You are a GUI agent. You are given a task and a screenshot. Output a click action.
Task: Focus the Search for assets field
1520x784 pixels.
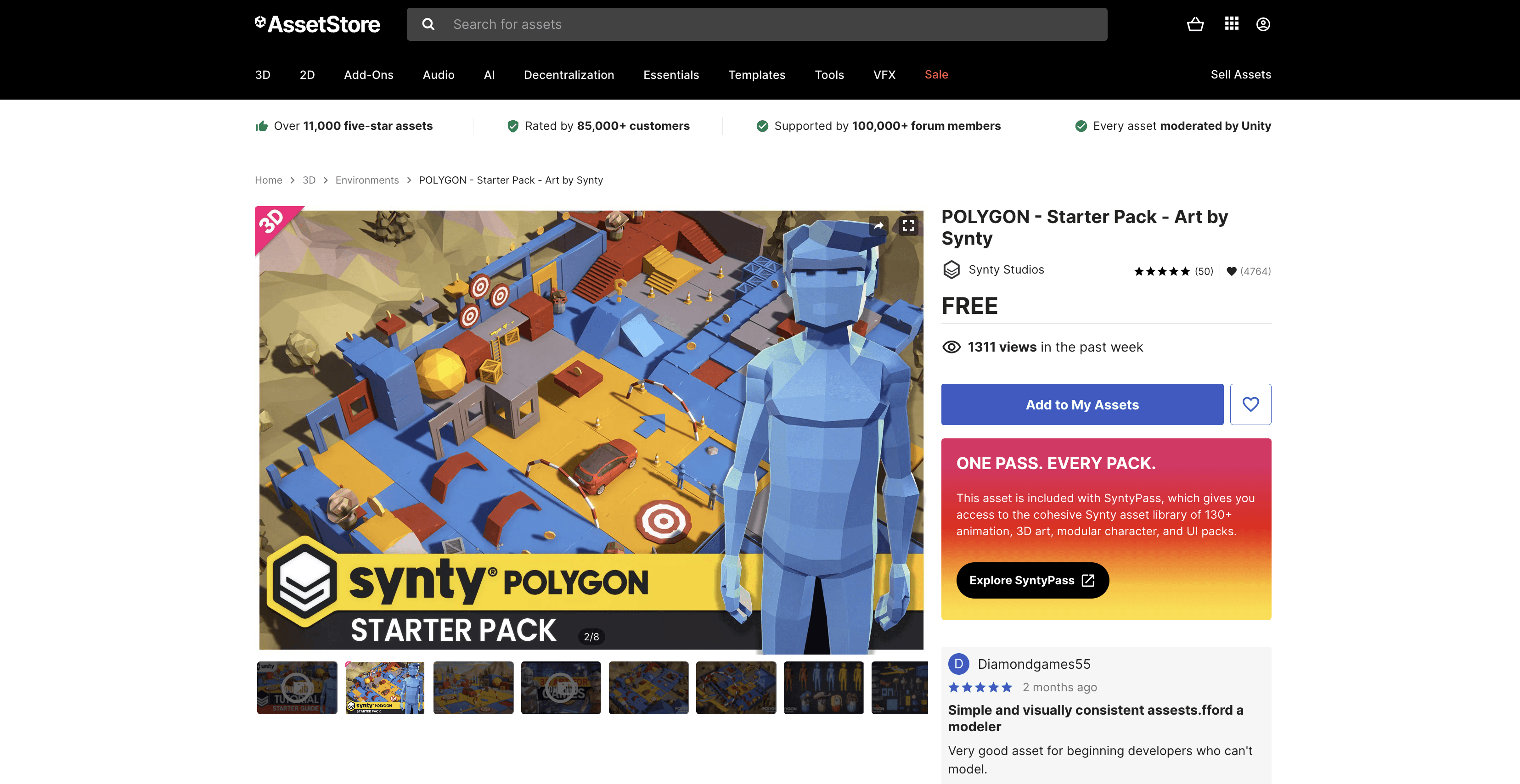coord(757,24)
